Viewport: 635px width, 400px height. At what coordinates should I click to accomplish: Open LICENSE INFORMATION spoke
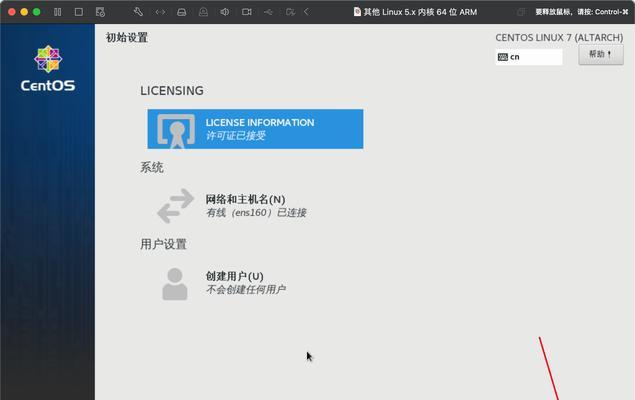pos(255,129)
